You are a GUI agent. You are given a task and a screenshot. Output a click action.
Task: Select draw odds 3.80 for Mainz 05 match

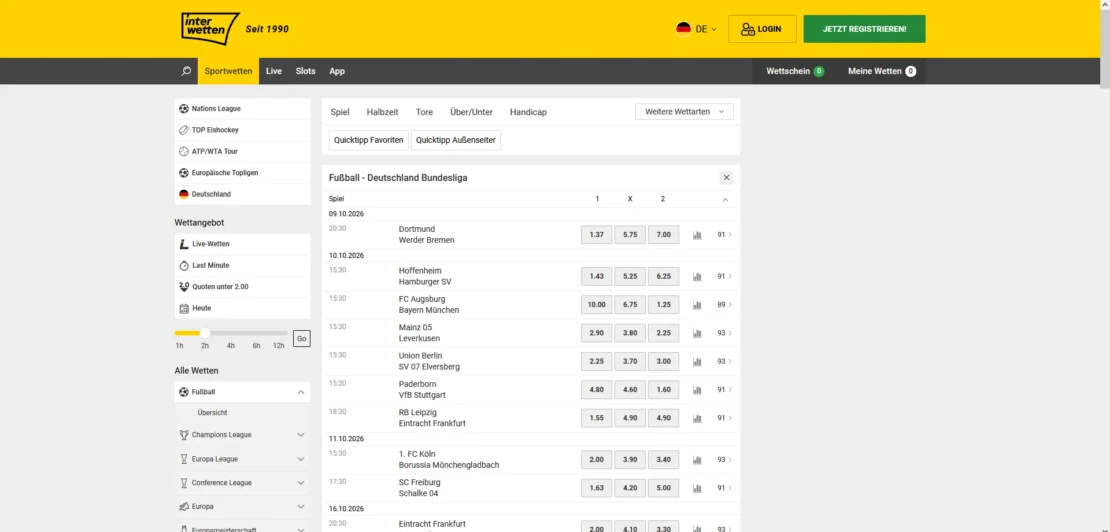click(630, 333)
